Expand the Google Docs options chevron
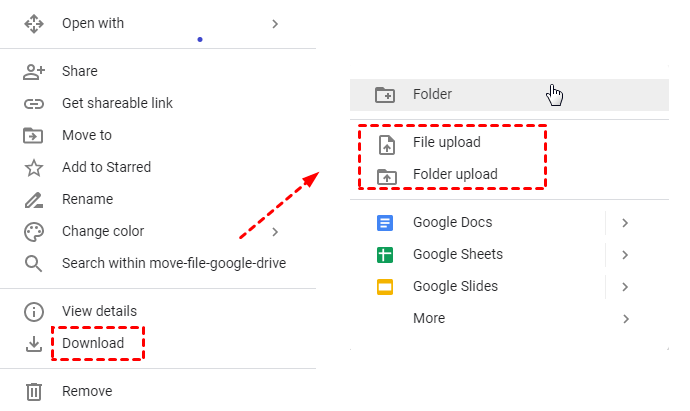Viewport: 690px width, 411px height. (x=625, y=223)
